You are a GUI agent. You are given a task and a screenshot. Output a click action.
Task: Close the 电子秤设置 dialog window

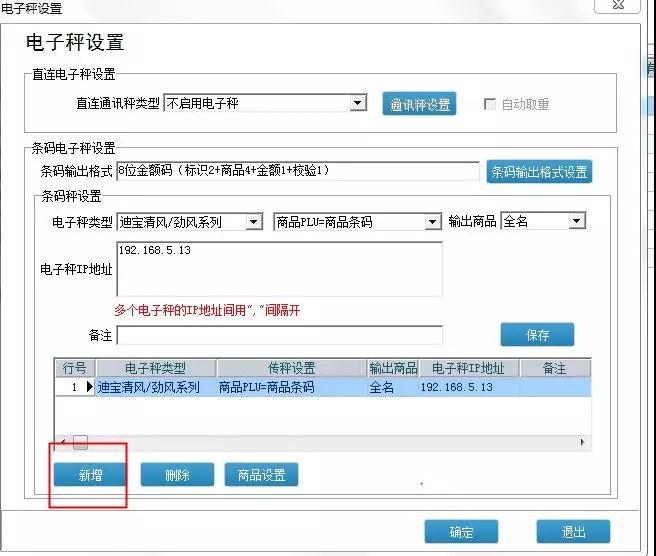coord(618,5)
